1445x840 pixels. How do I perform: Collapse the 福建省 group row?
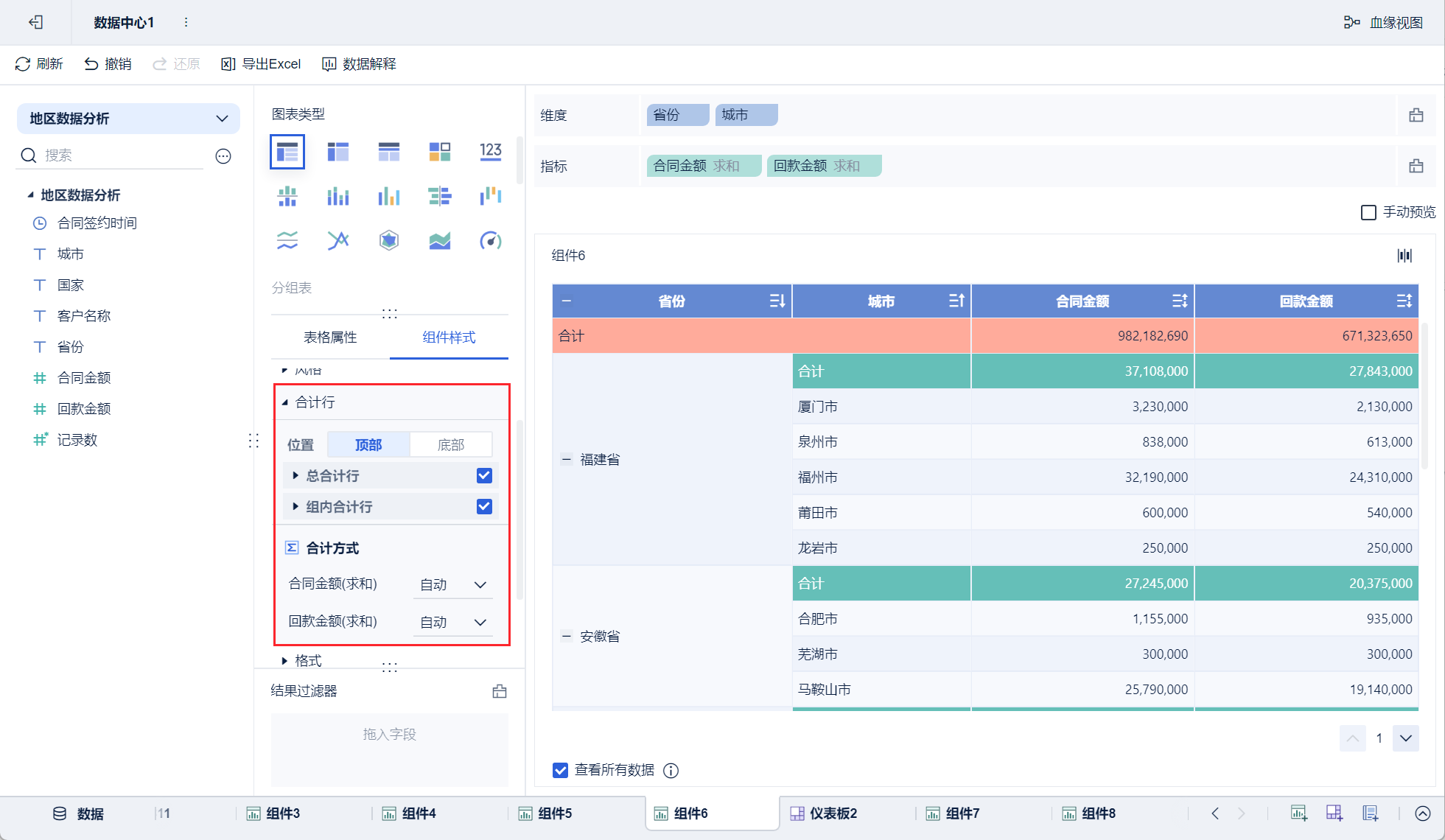[x=567, y=459]
